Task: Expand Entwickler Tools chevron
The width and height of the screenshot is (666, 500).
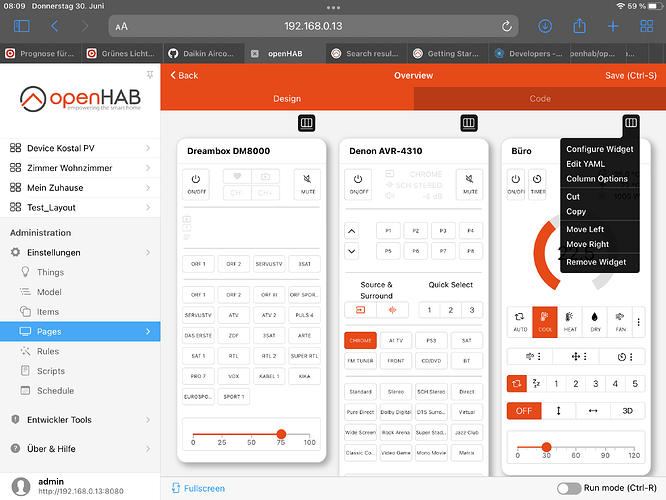Action: (x=148, y=420)
